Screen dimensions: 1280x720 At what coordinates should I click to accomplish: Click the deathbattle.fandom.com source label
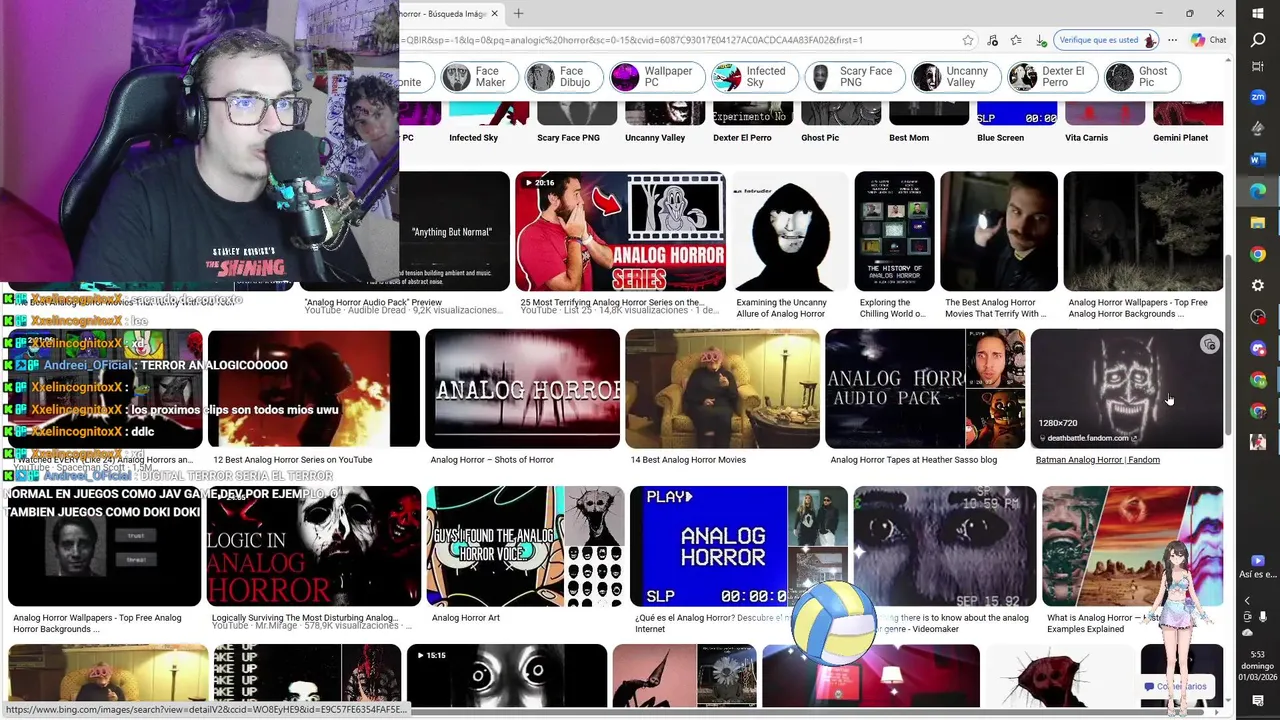1088,438
